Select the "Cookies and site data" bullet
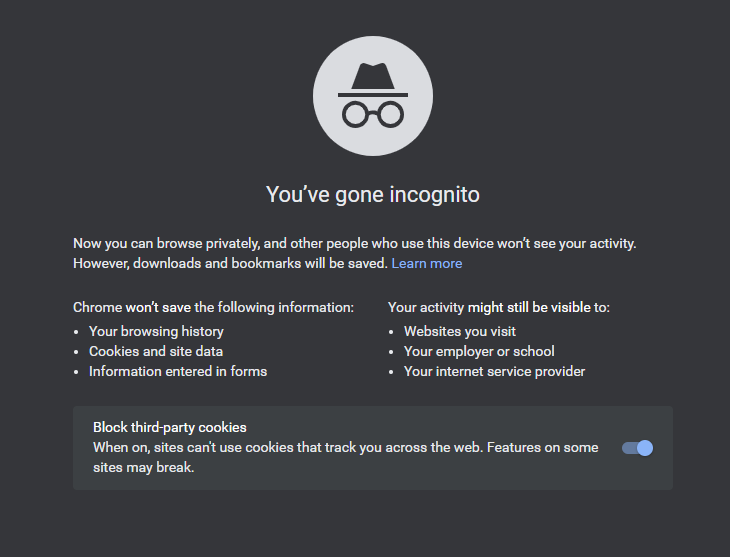Screen dimensions: 730x557 point(156,351)
